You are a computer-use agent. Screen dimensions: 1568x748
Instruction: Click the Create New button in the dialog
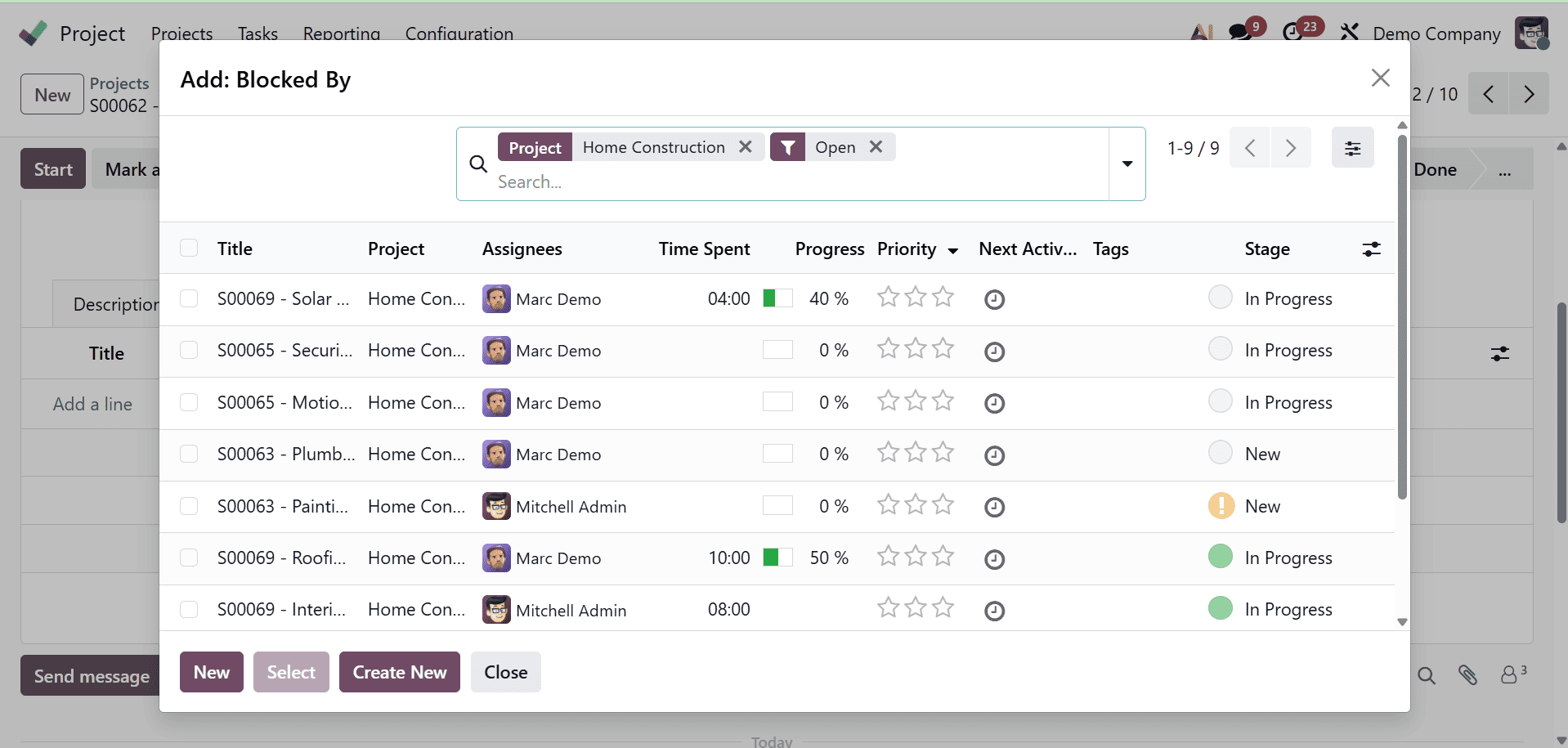click(x=399, y=671)
